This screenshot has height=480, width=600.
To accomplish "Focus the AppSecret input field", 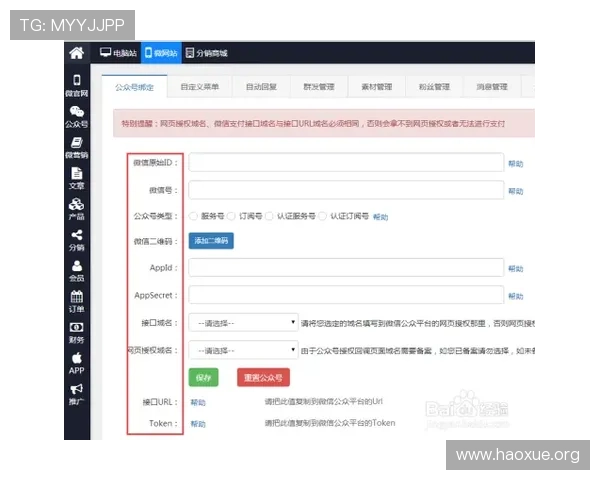I will (x=346, y=295).
